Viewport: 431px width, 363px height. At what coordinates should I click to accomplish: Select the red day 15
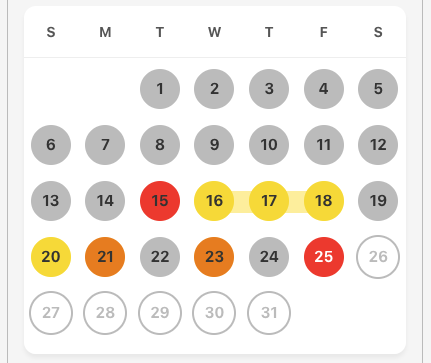pyautogui.click(x=160, y=201)
